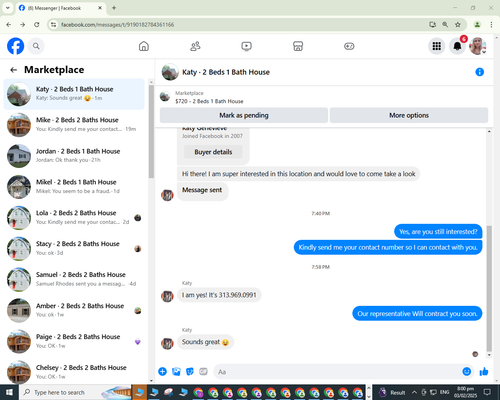This screenshot has width=500, height=400.
Task: Open the tab search dropdown arrow
Action: tap(8, 8)
